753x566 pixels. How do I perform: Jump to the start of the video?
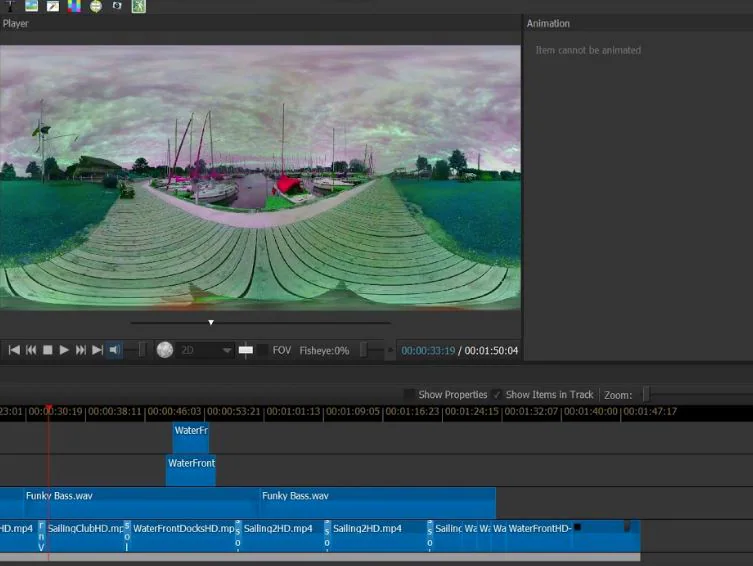click(x=14, y=350)
